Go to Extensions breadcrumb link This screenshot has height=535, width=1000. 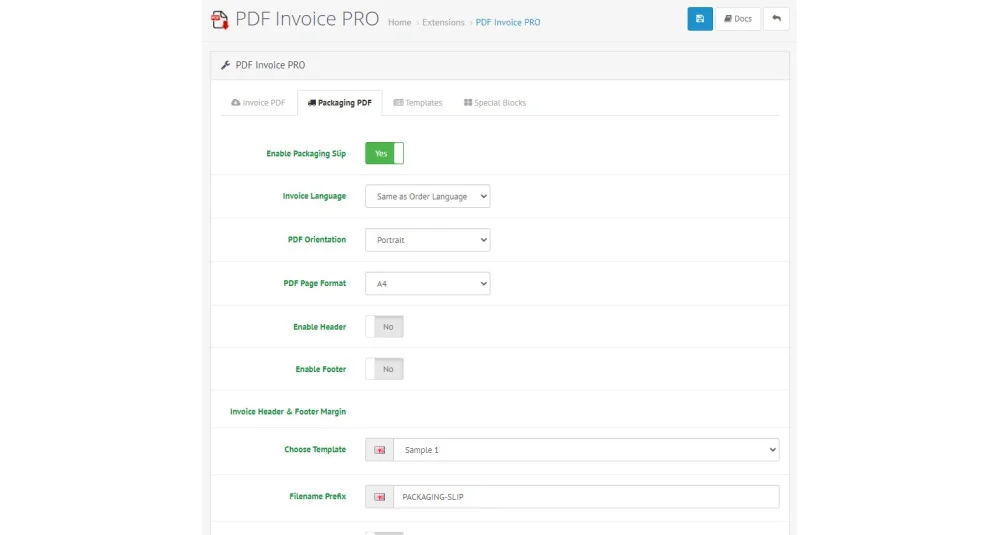click(443, 22)
